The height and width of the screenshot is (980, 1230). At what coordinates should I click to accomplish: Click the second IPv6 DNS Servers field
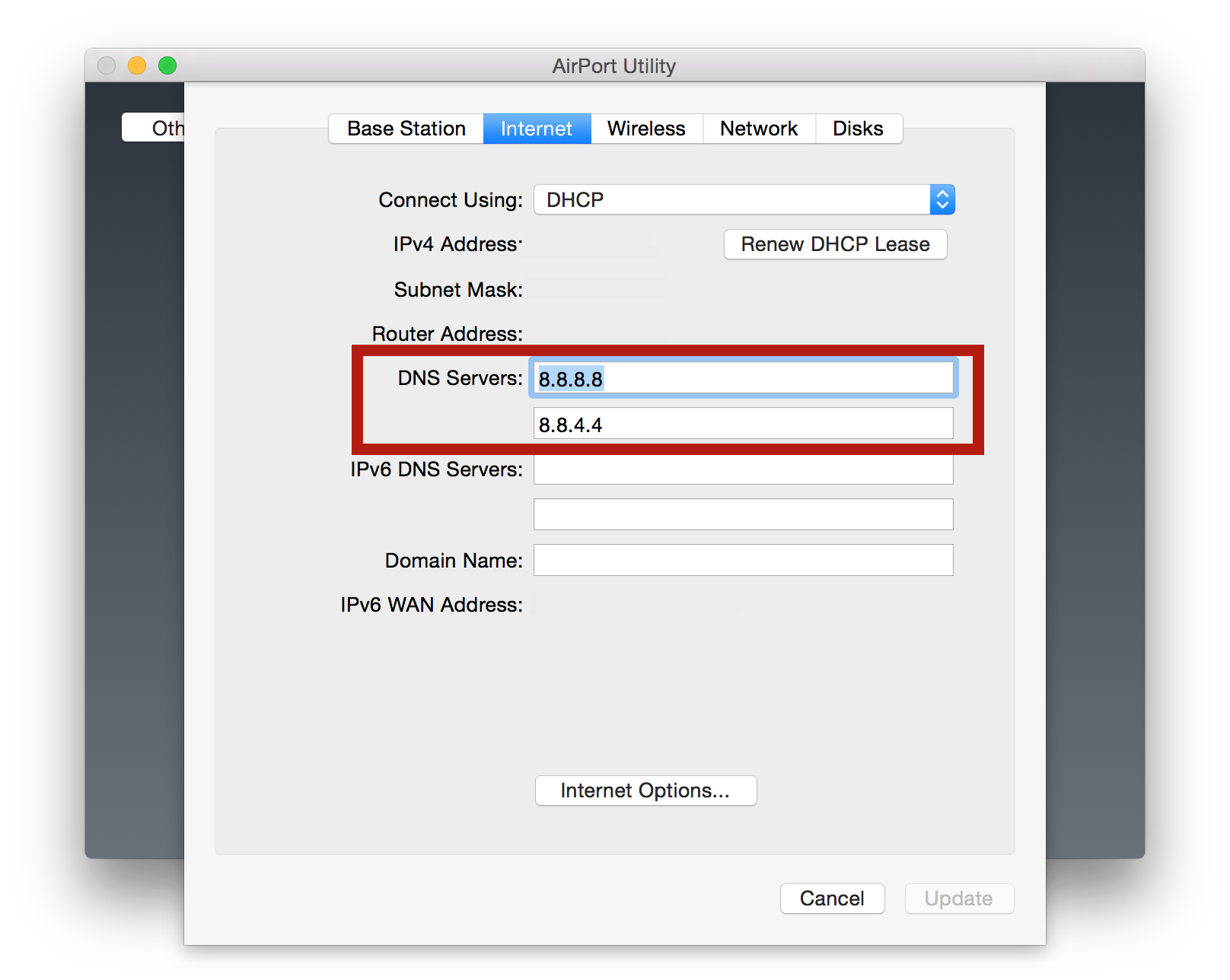click(x=744, y=514)
